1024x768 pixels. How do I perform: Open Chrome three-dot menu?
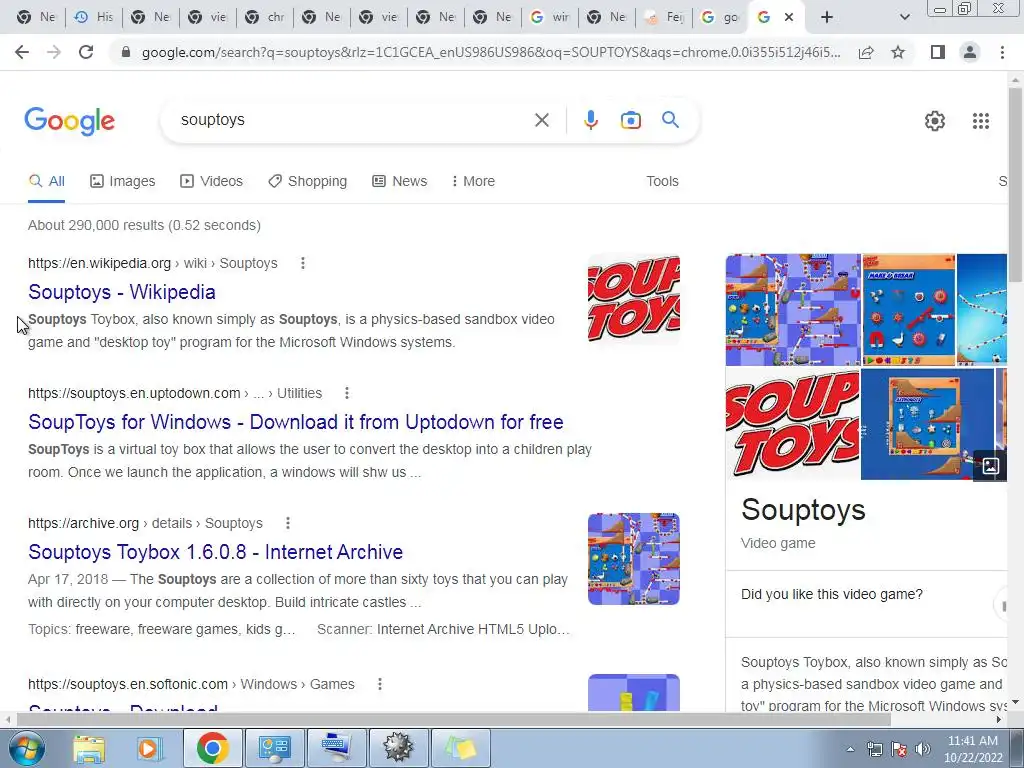1002,52
